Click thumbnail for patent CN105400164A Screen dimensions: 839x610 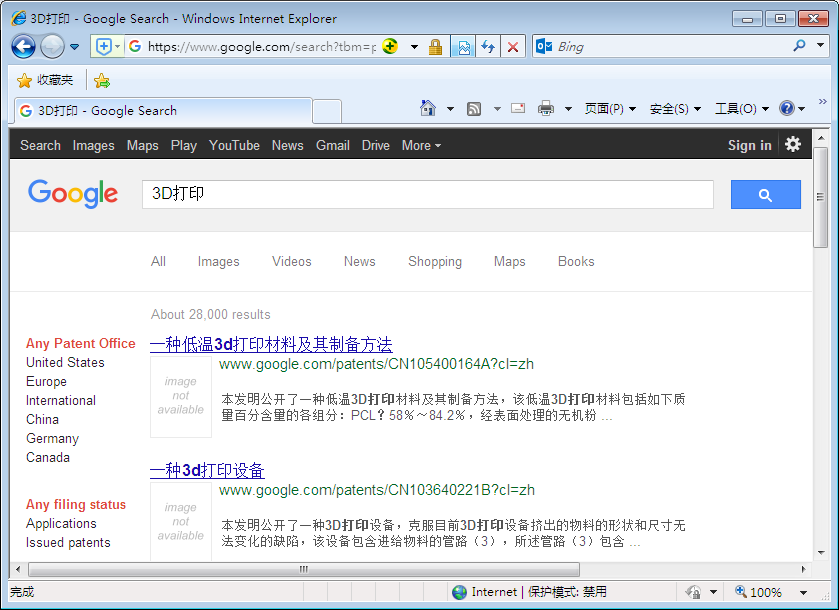[181, 396]
